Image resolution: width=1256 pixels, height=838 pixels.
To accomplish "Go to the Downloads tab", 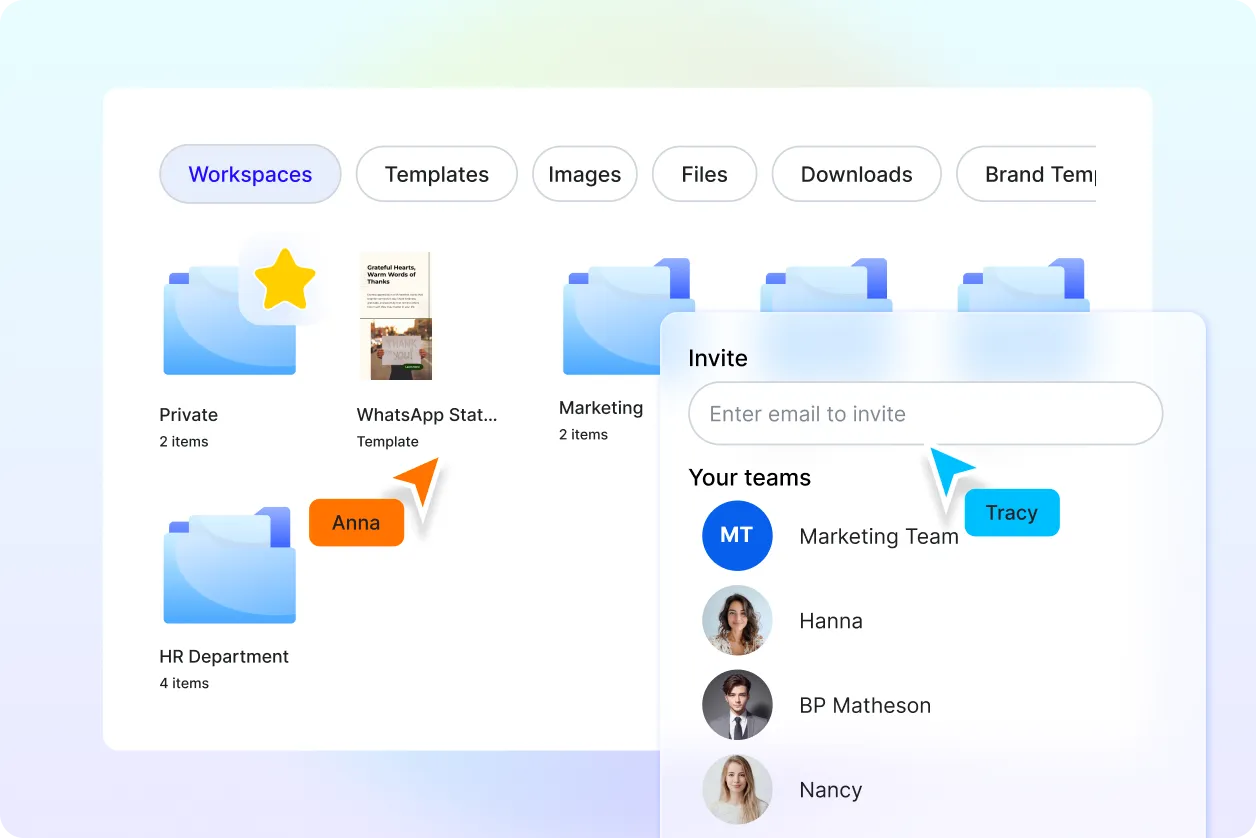I will tap(857, 174).
